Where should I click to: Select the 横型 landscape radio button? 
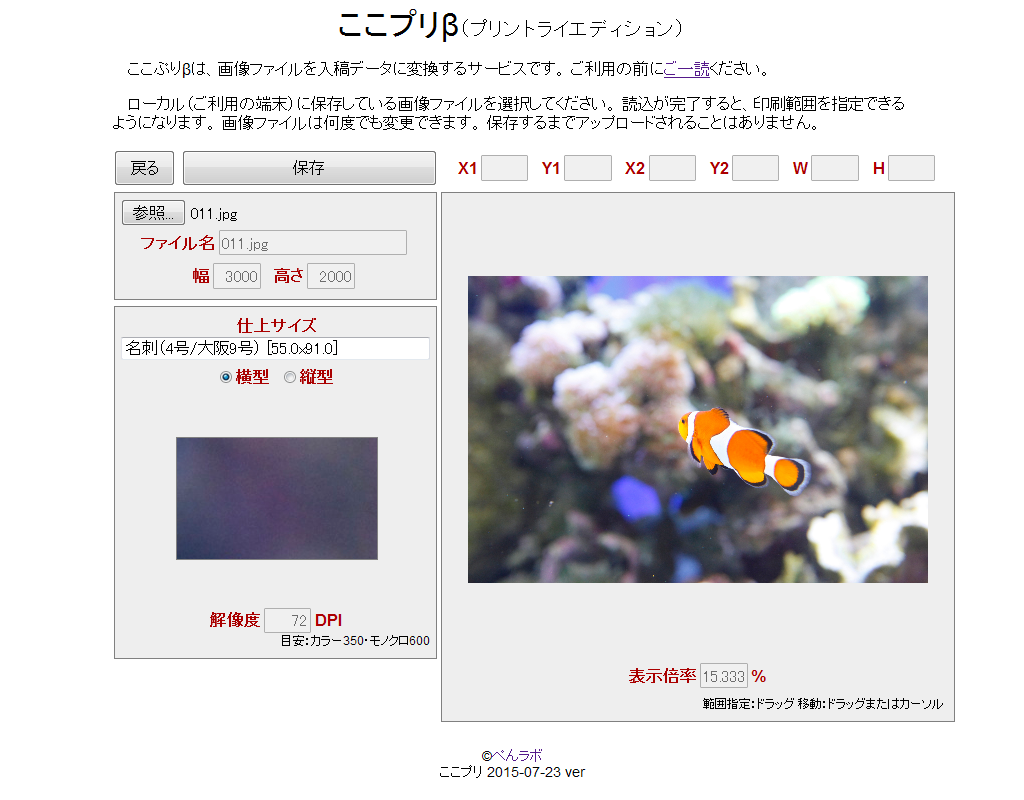[x=226, y=377]
